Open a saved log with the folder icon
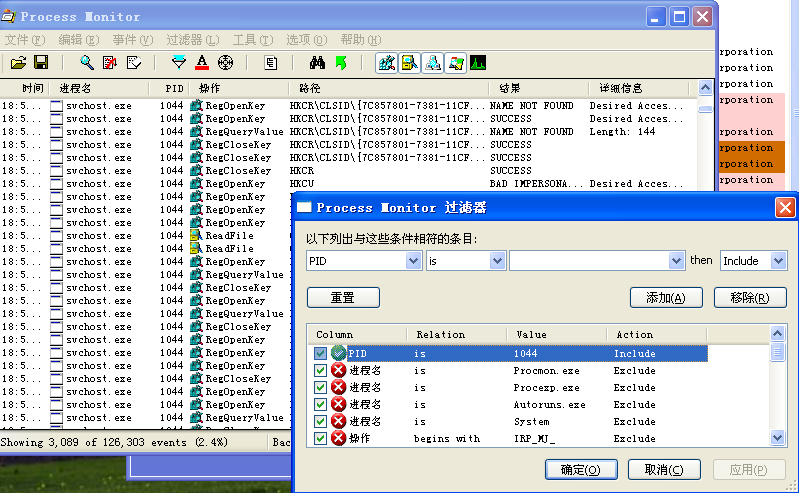 [x=18, y=63]
